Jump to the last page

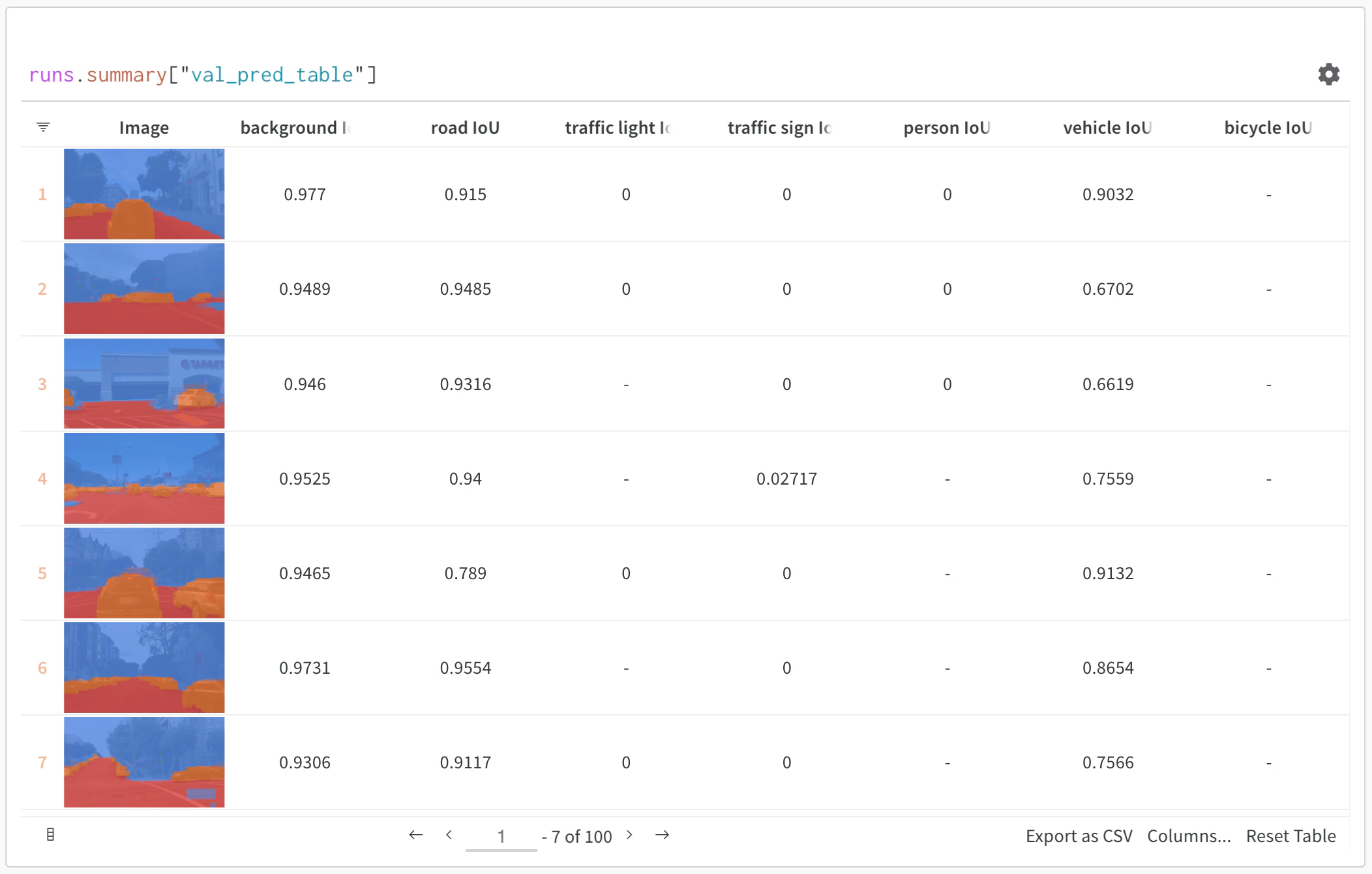pyautogui.click(x=663, y=835)
